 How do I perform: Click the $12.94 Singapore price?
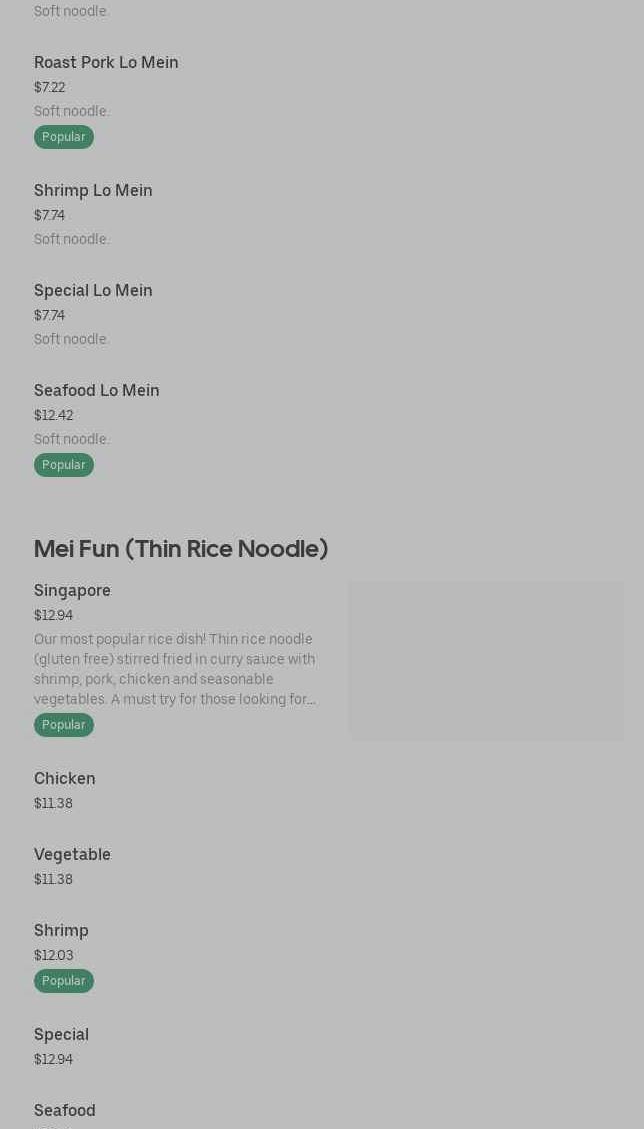click(53, 616)
